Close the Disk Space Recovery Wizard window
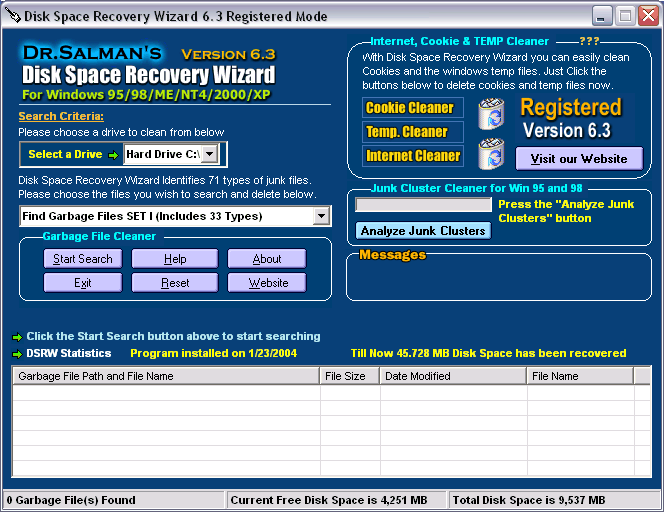Viewport: 664px width, 512px height. tap(648, 16)
